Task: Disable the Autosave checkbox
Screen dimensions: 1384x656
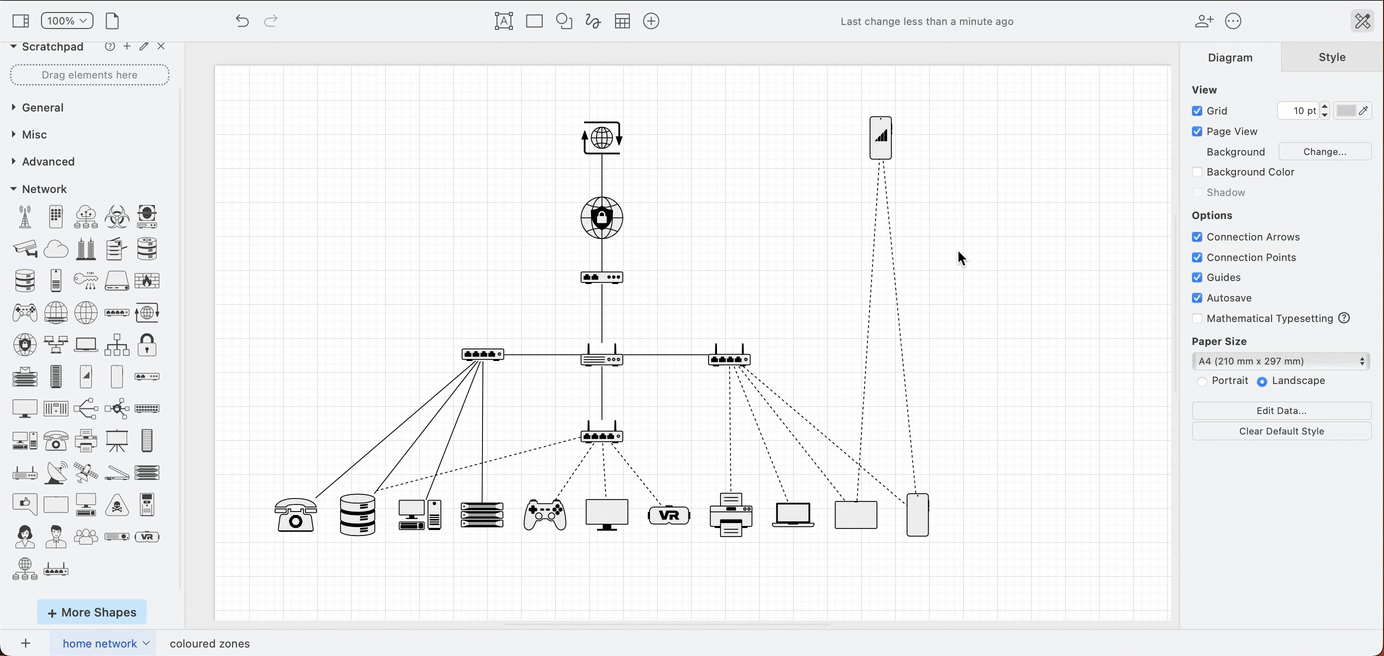Action: [1197, 297]
